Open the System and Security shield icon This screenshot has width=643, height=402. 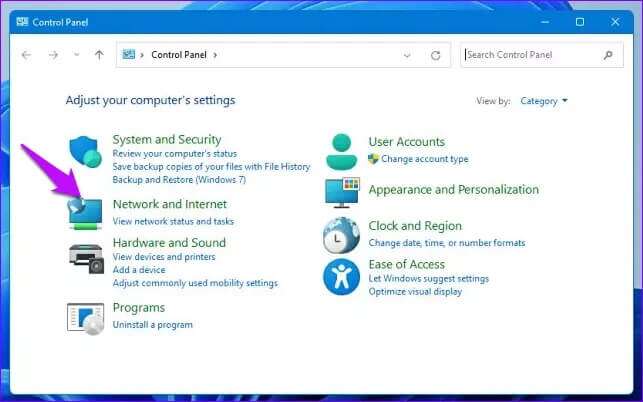click(85, 152)
